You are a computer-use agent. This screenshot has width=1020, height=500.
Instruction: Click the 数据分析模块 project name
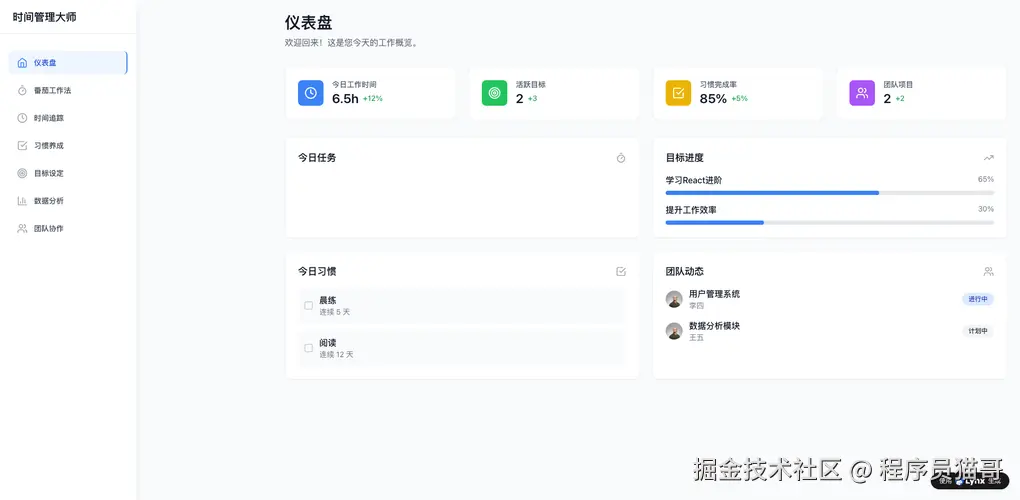click(x=714, y=326)
